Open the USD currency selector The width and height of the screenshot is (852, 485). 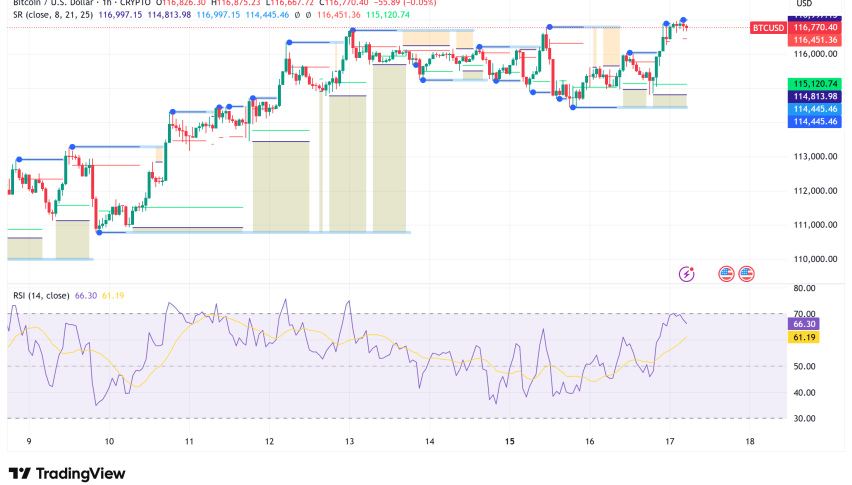coord(804,3)
